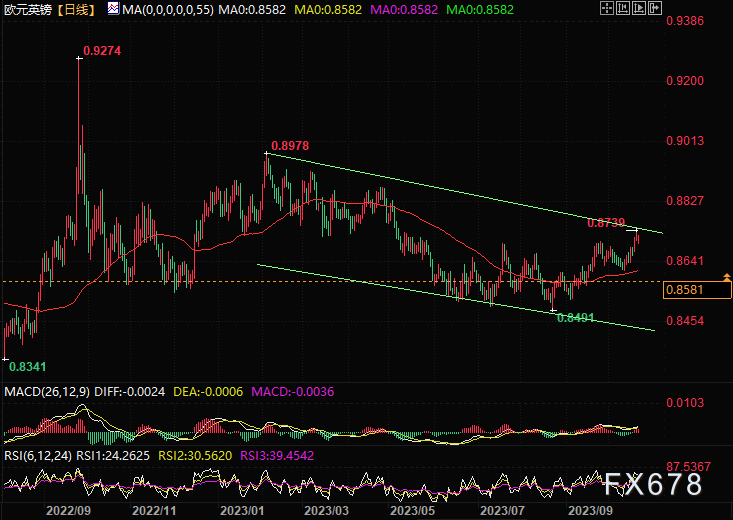Click the green MA0:0.8582 value
The height and width of the screenshot is (520, 733).
pyautogui.click(x=480, y=10)
